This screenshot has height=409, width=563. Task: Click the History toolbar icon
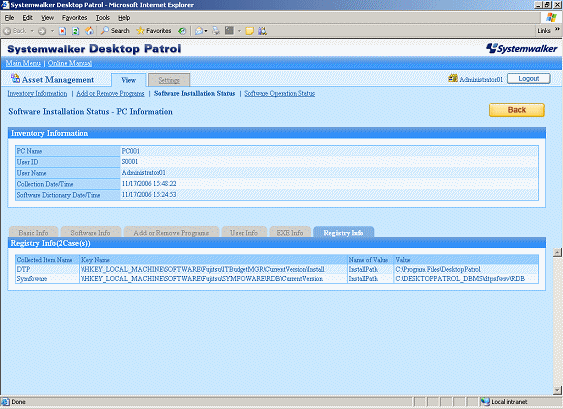pyautogui.click(x=182, y=31)
